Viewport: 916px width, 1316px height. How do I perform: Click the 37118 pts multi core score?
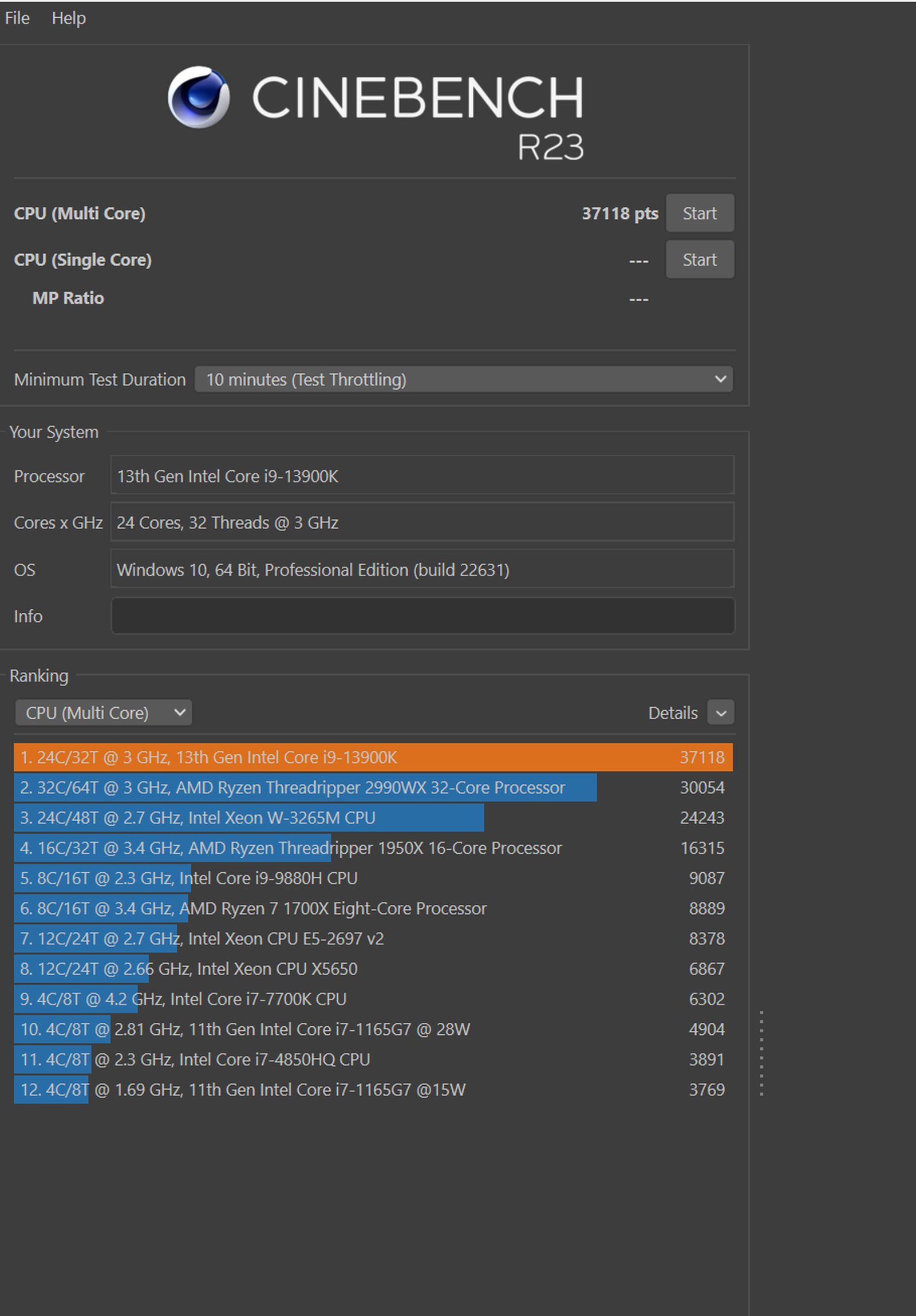pyautogui.click(x=620, y=214)
